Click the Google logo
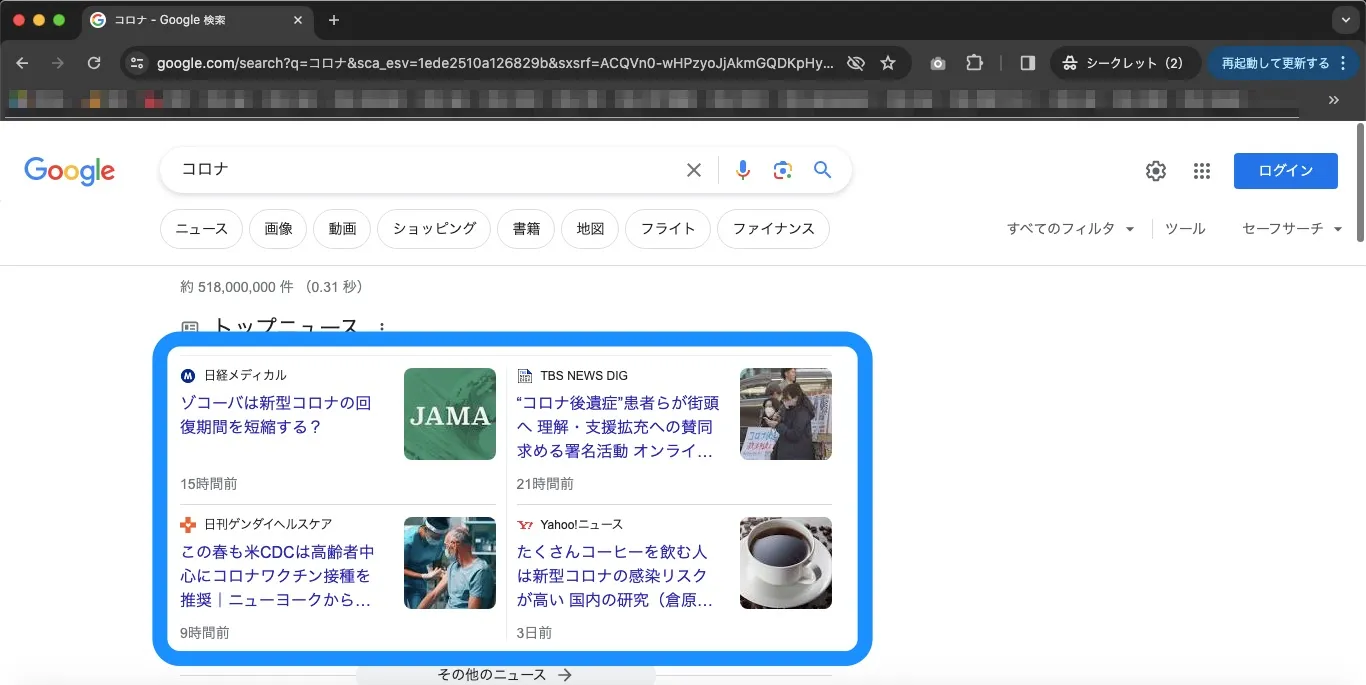Viewport: 1366px width, 685px height. point(70,171)
